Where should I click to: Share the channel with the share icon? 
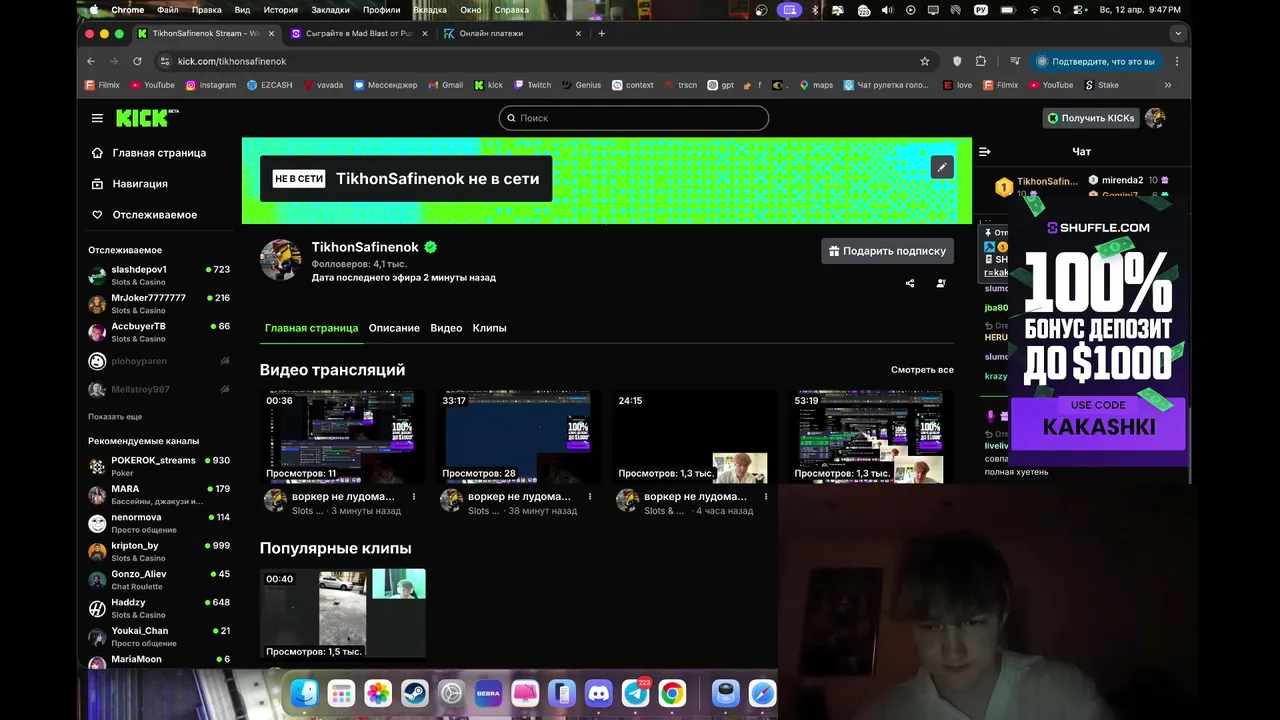click(x=910, y=283)
